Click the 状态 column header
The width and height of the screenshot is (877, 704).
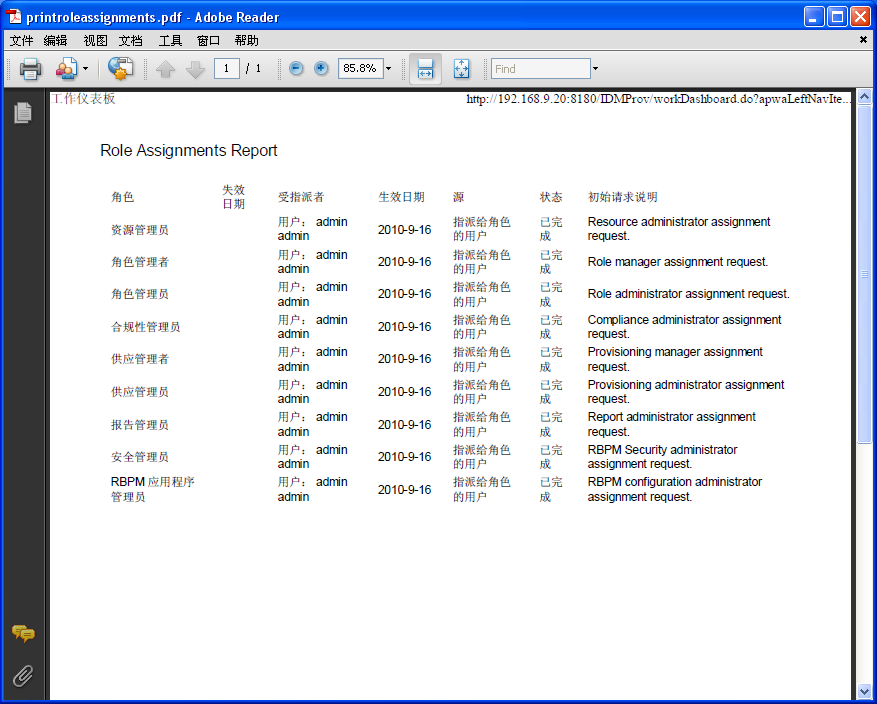point(551,197)
